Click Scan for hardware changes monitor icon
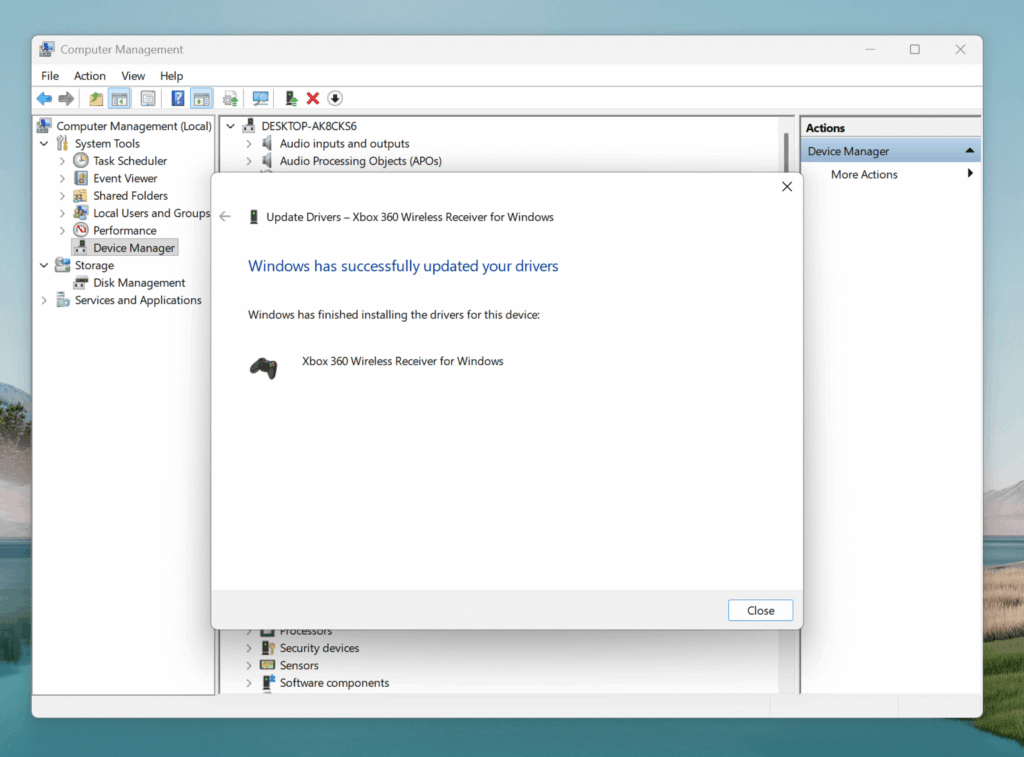1024x757 pixels. coord(260,98)
